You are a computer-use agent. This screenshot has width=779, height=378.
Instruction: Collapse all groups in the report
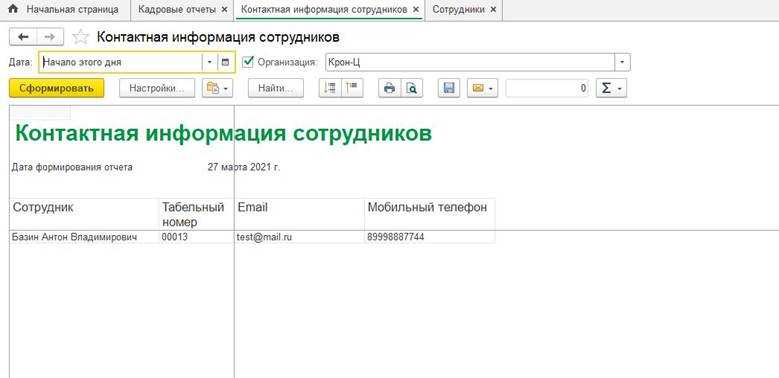352,88
